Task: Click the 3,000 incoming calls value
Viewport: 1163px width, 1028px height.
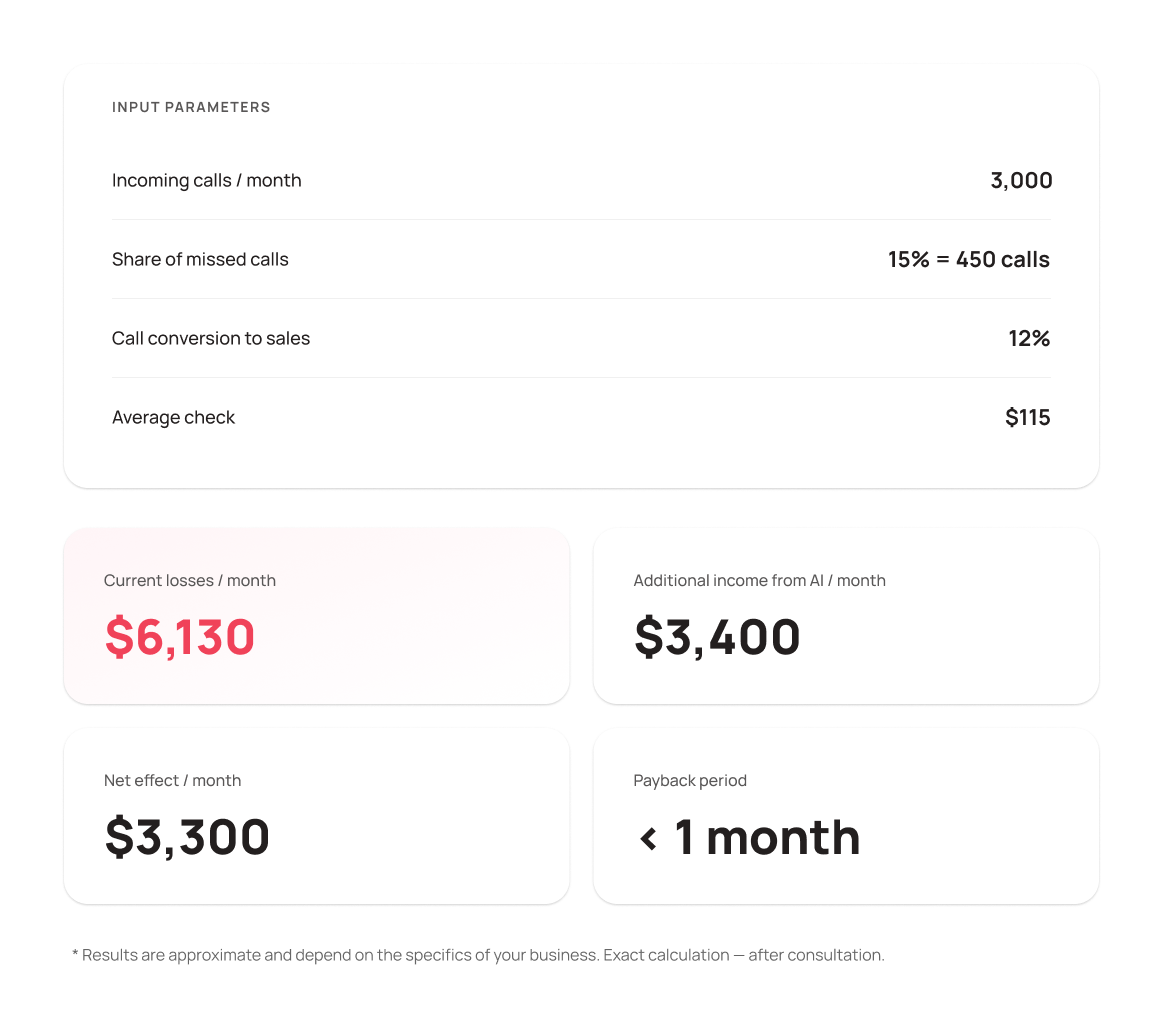Action: [1021, 181]
